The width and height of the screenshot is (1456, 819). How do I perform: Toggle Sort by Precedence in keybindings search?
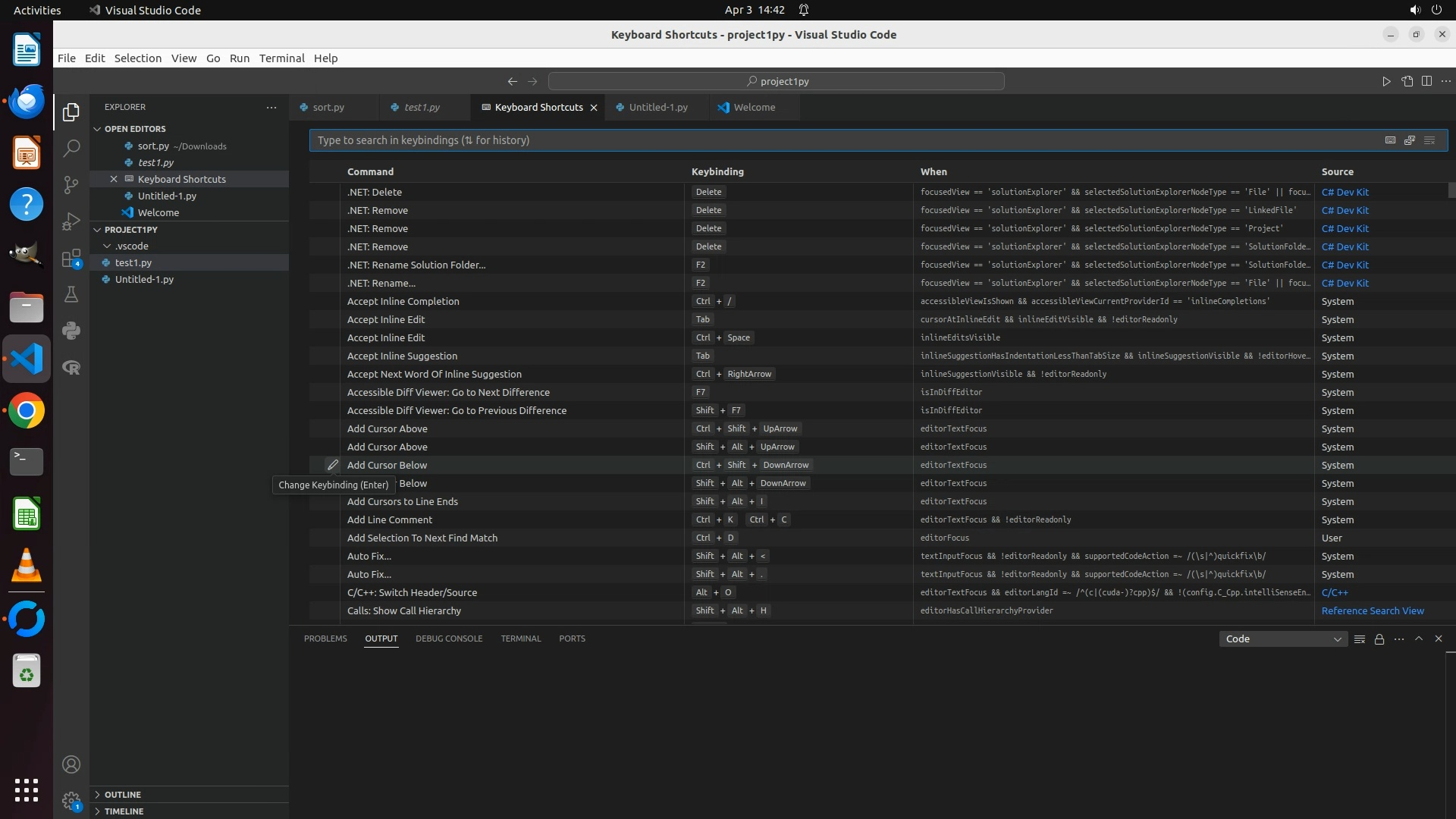[1410, 140]
